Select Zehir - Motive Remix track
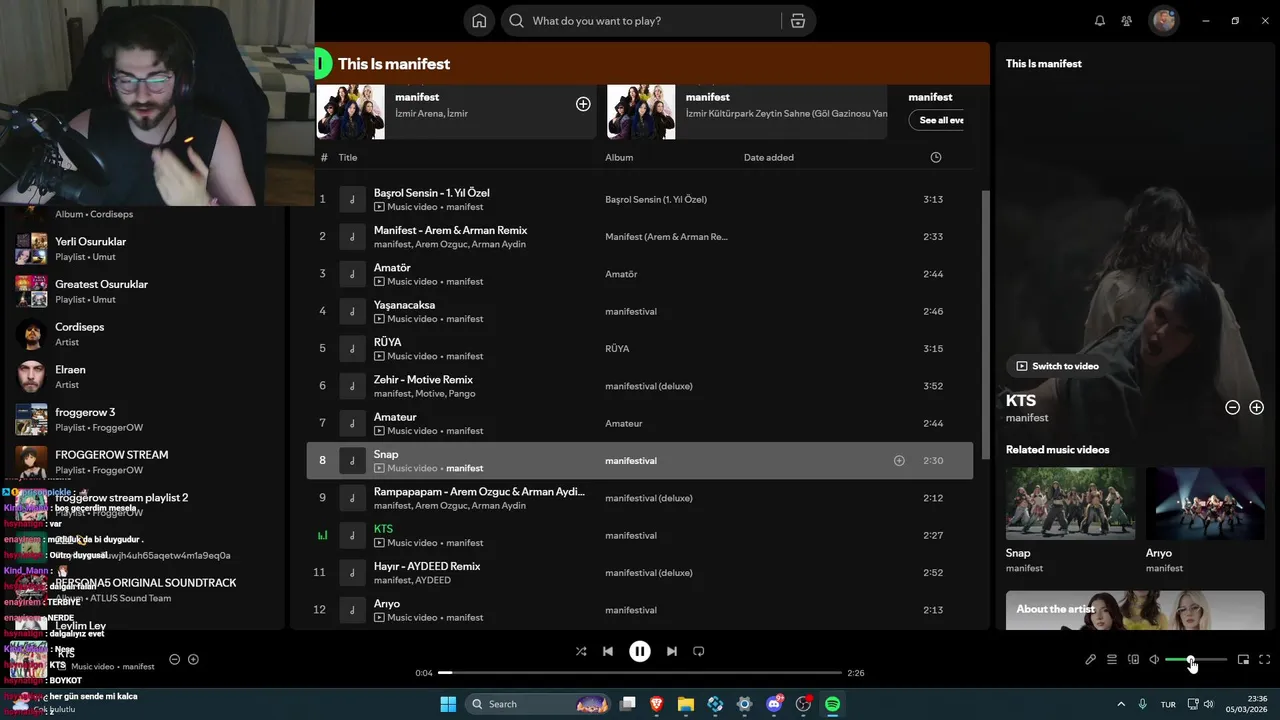Viewport: 1280px width, 720px height. 640,386
